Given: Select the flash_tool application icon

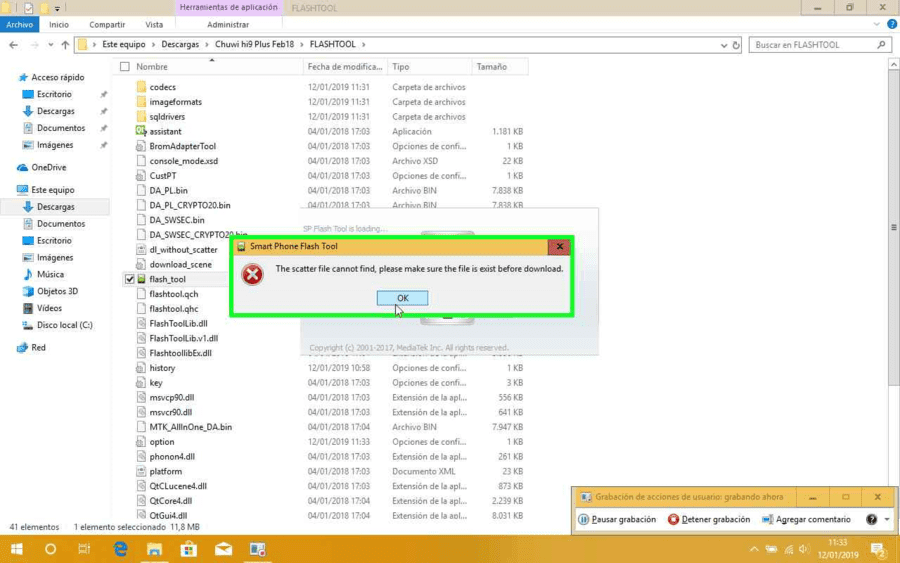Looking at the screenshot, I should [x=141, y=279].
